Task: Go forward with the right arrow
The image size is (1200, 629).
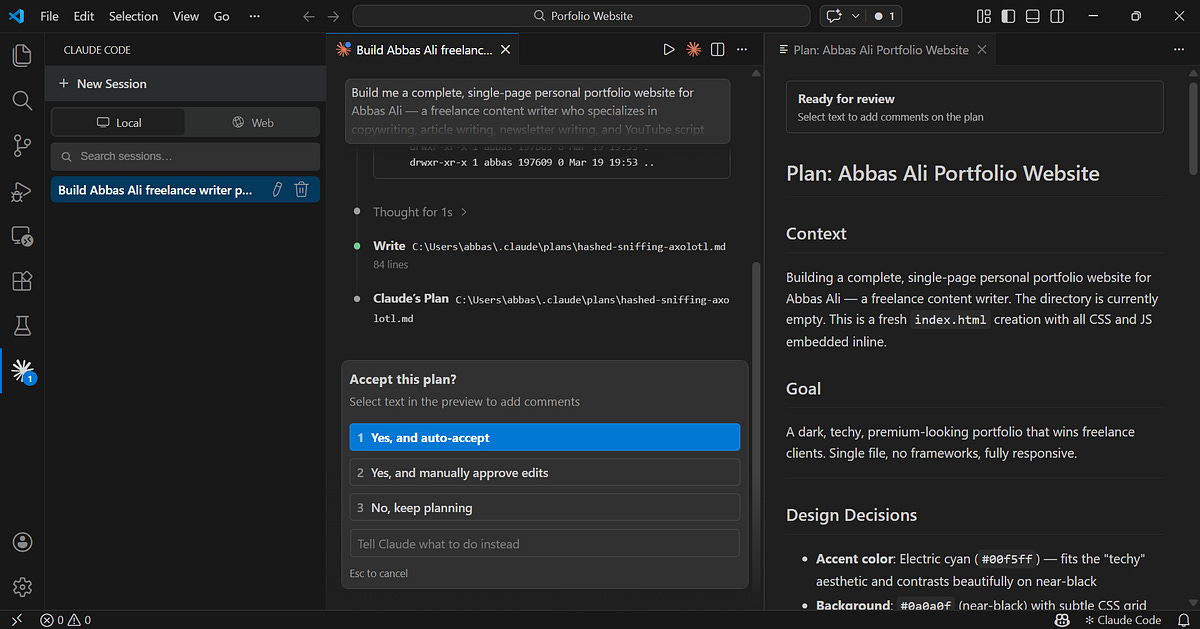Action: (334, 16)
